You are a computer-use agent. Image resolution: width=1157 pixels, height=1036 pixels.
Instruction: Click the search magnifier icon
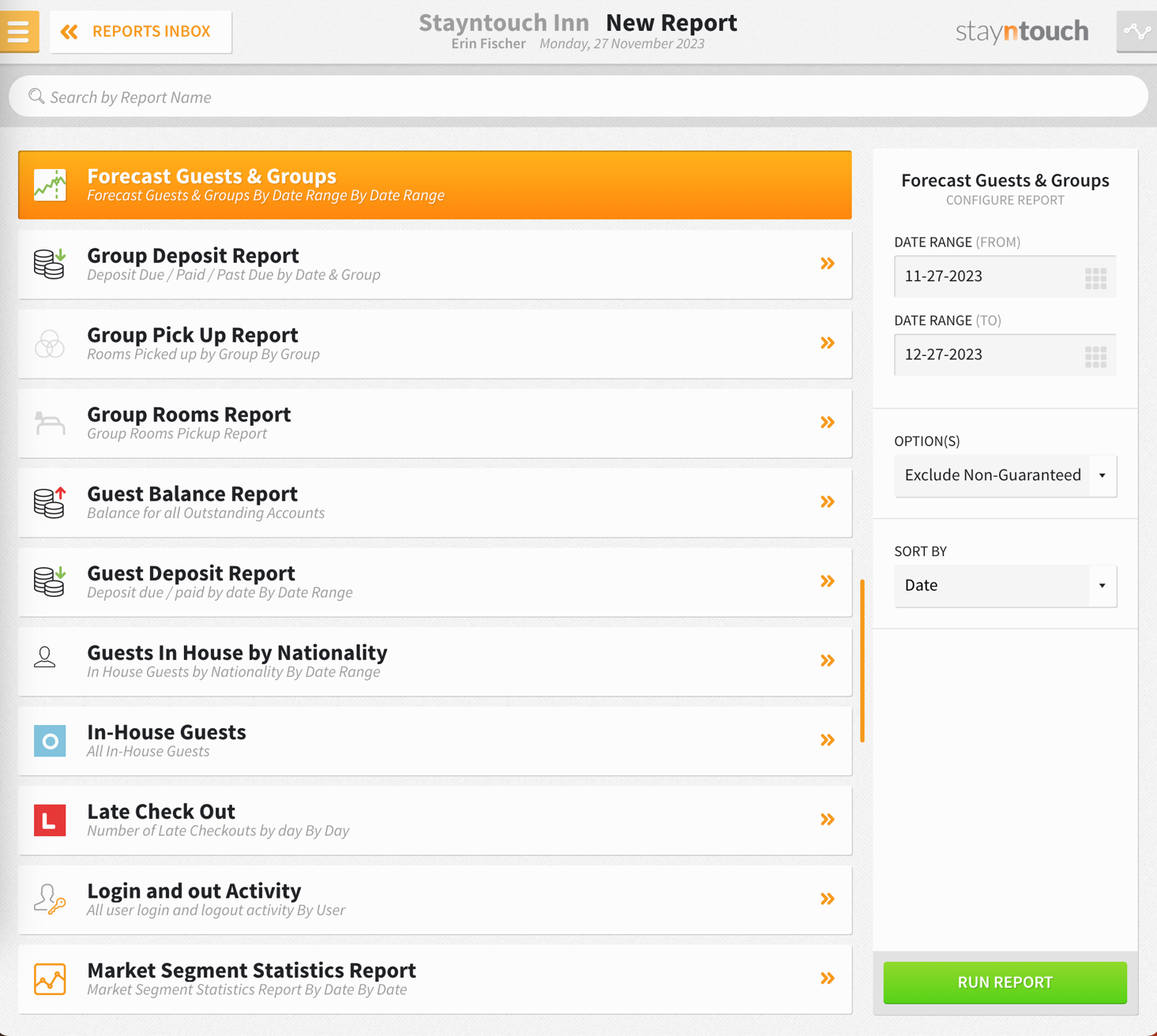click(36, 96)
